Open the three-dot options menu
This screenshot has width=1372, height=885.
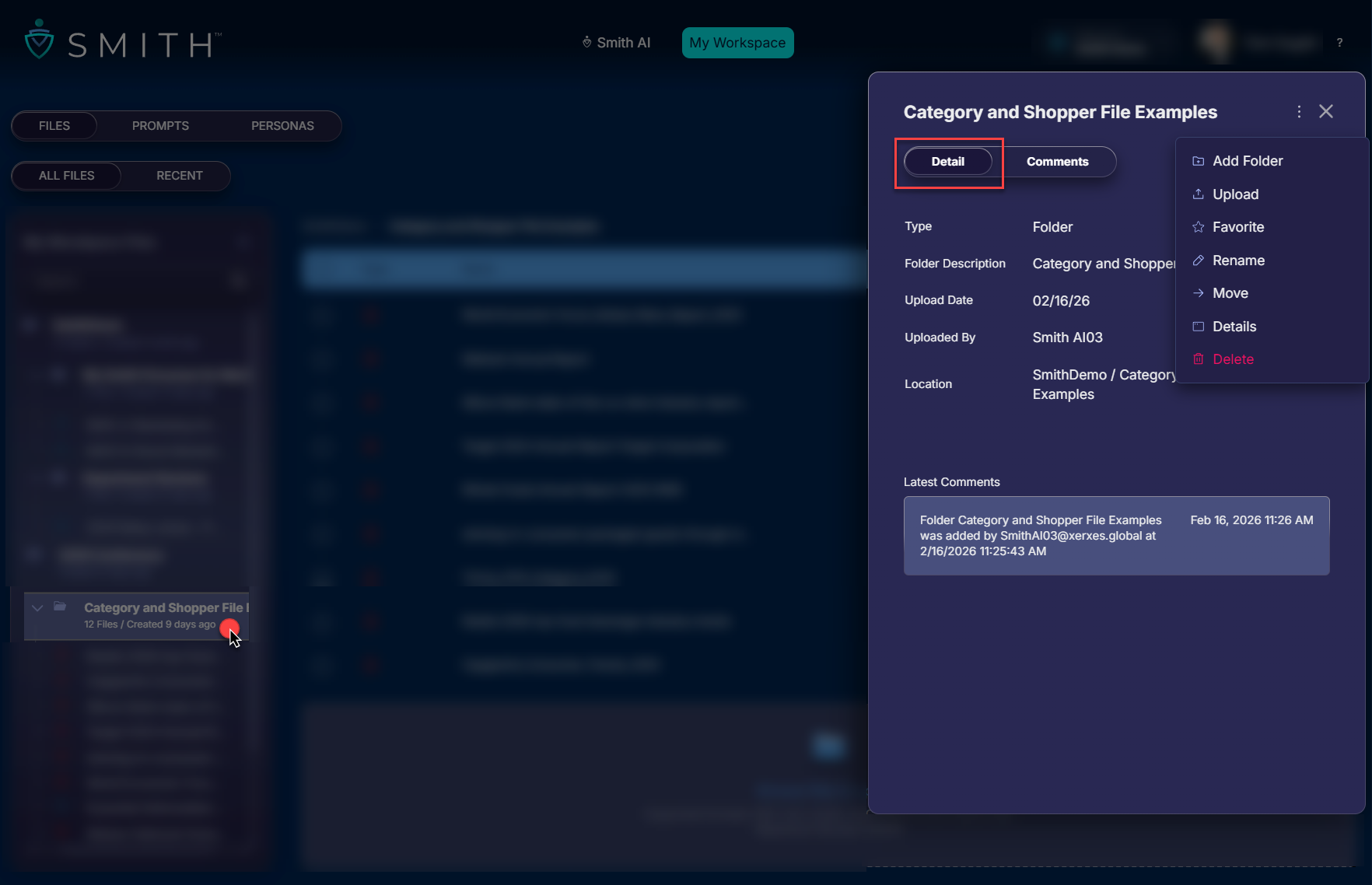point(1299,112)
